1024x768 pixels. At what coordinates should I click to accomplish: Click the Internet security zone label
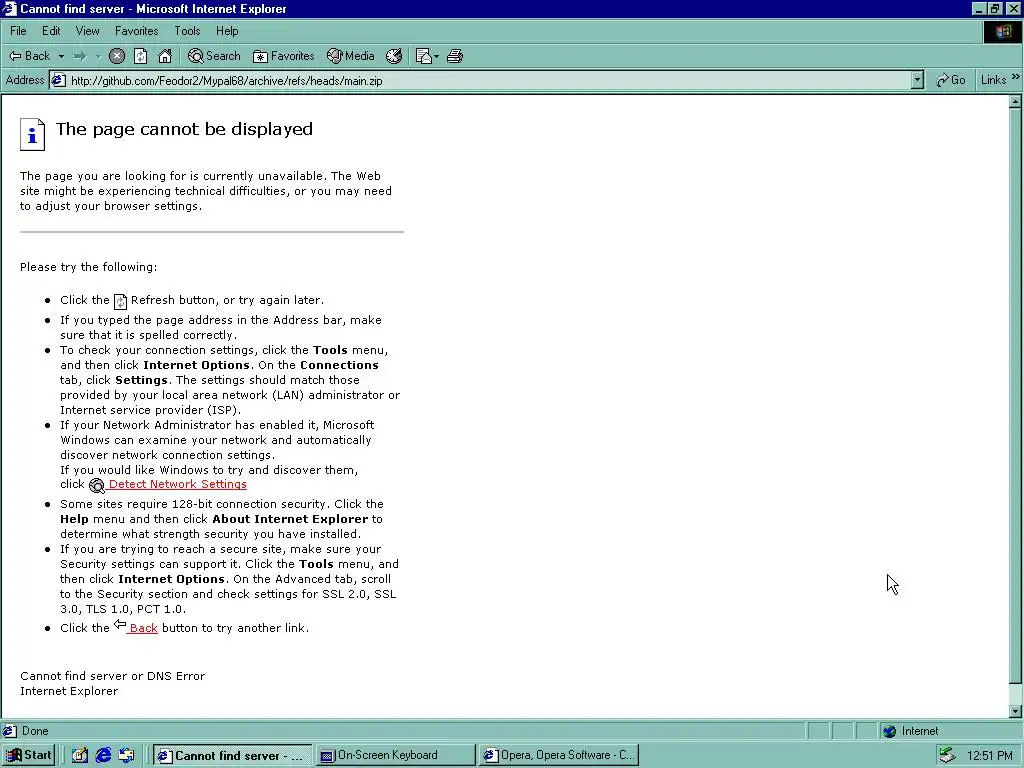point(920,731)
